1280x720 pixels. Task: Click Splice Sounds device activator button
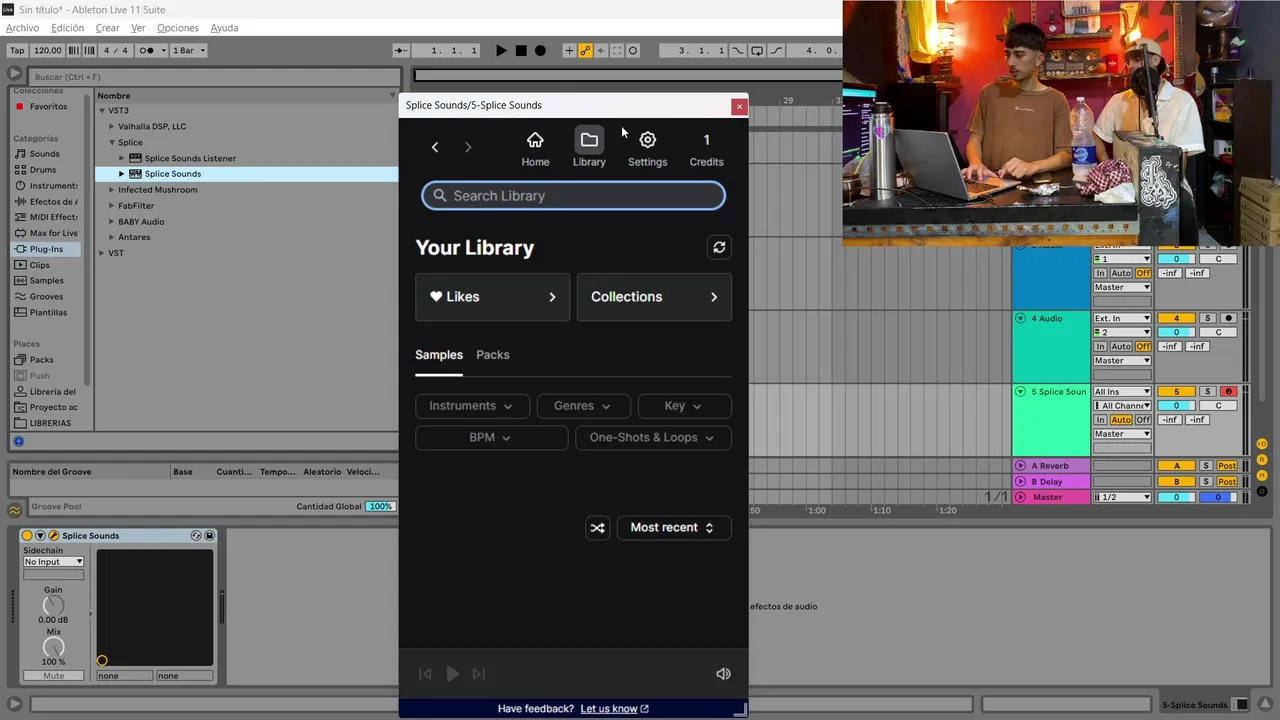[x=27, y=536]
